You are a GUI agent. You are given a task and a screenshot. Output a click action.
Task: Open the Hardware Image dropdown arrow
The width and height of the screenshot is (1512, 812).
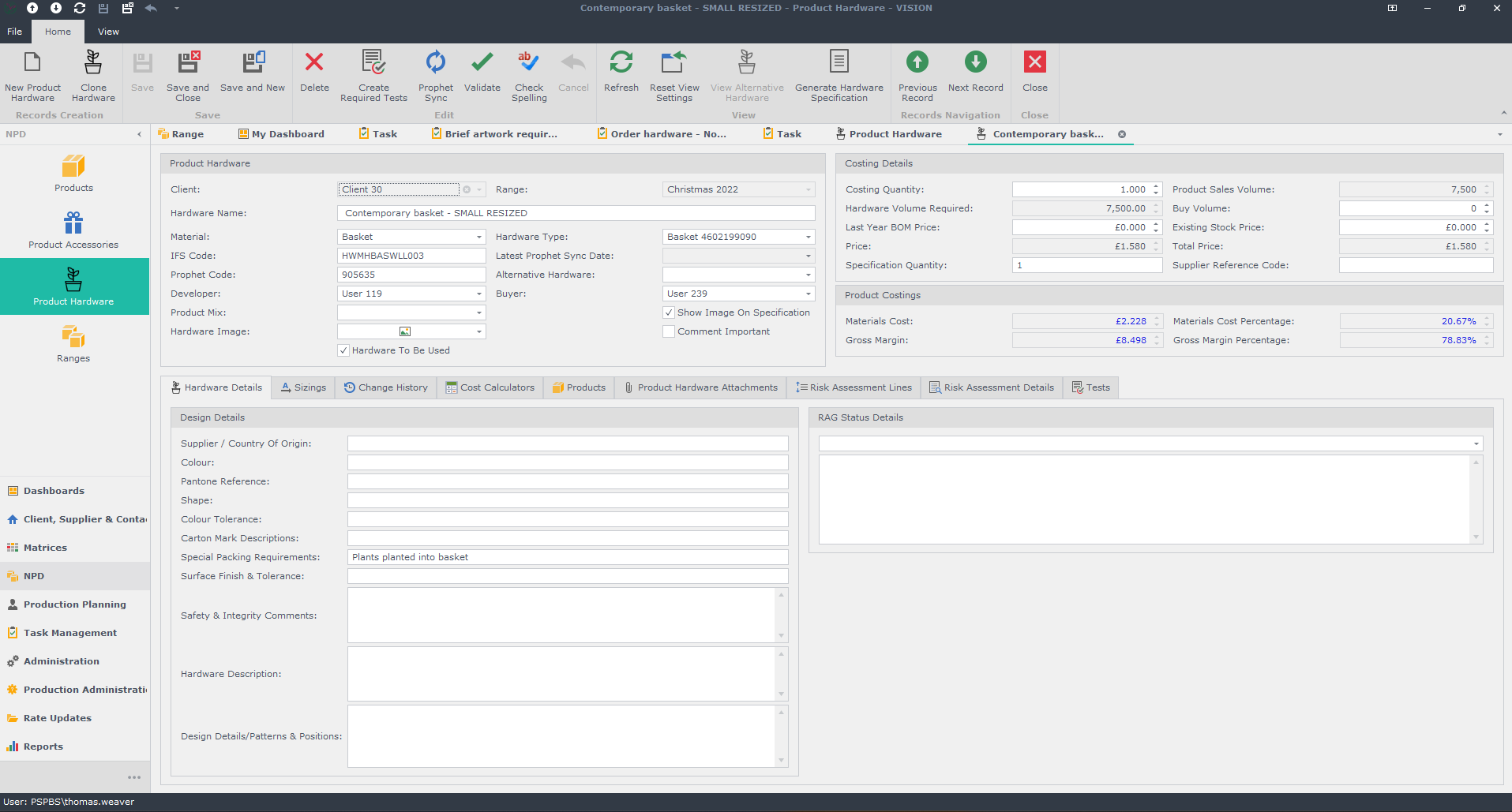coord(478,331)
